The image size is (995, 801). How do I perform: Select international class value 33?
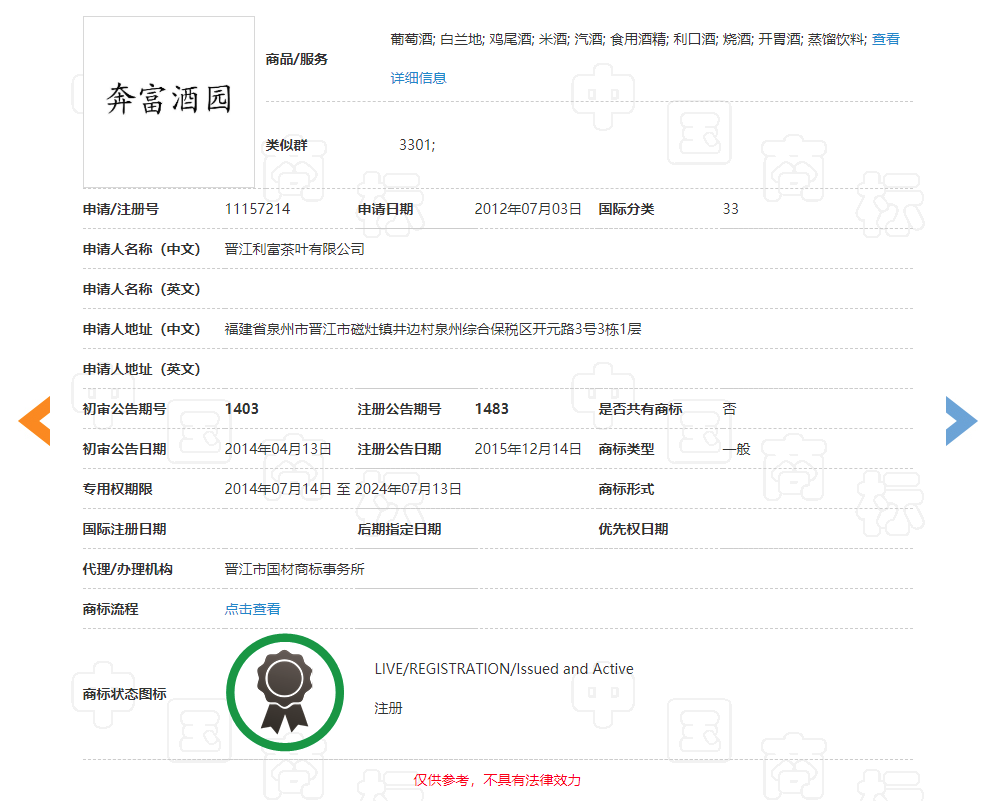(730, 209)
